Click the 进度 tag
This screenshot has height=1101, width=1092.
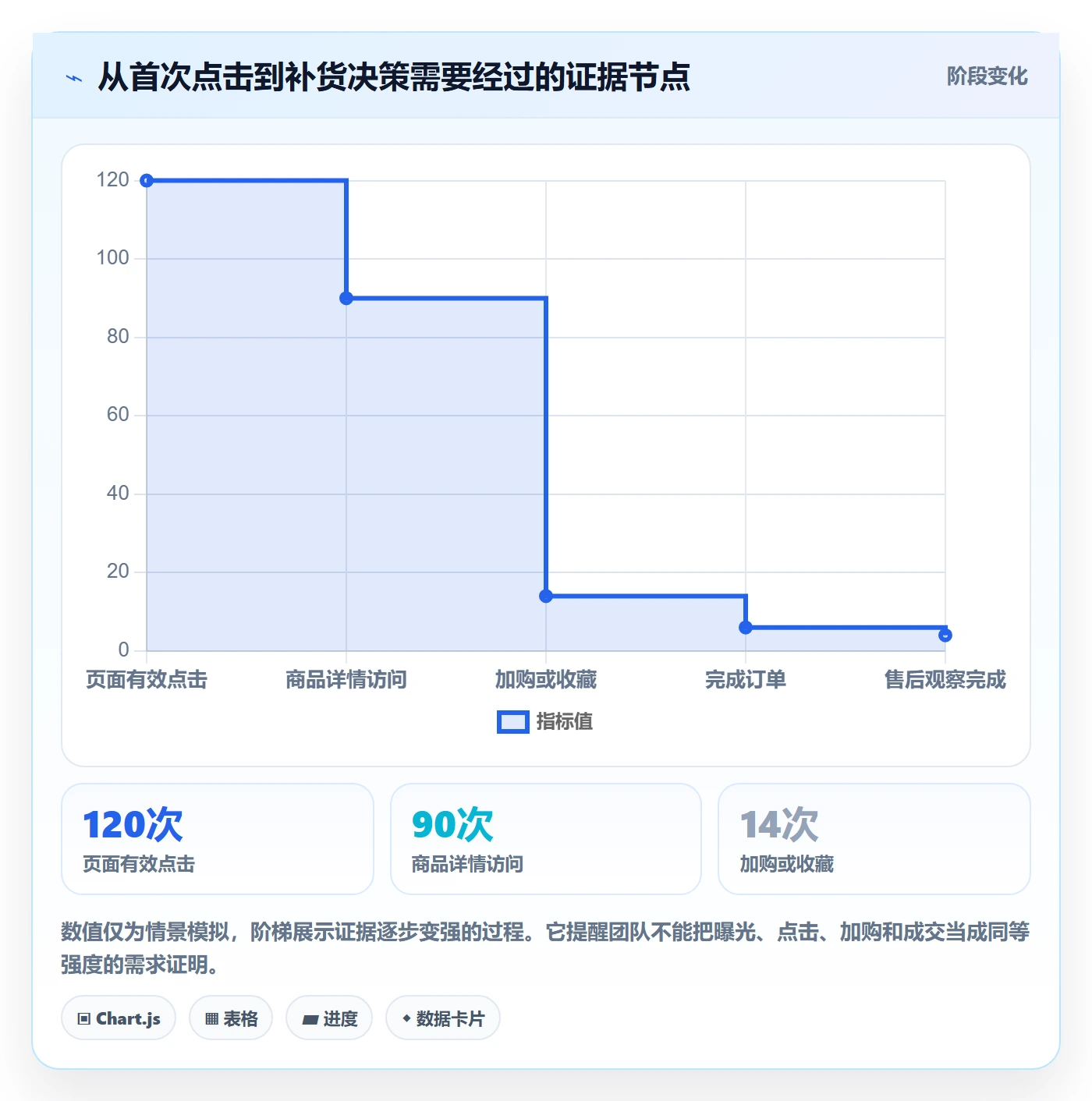329,1018
